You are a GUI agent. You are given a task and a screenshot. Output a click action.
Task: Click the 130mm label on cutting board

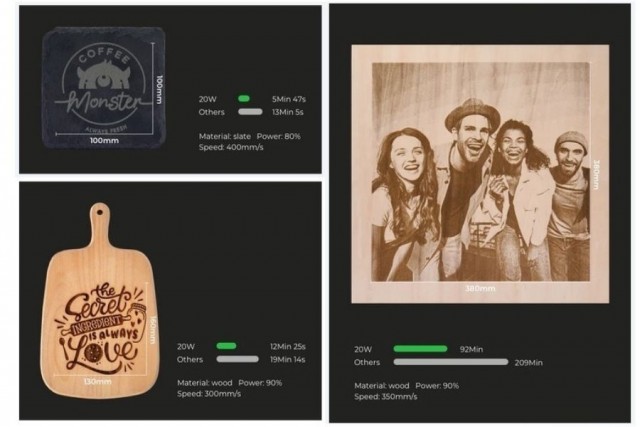[x=98, y=381]
